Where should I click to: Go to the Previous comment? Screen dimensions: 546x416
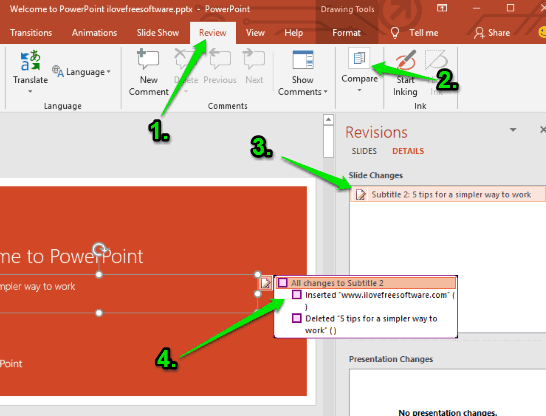pos(220,58)
